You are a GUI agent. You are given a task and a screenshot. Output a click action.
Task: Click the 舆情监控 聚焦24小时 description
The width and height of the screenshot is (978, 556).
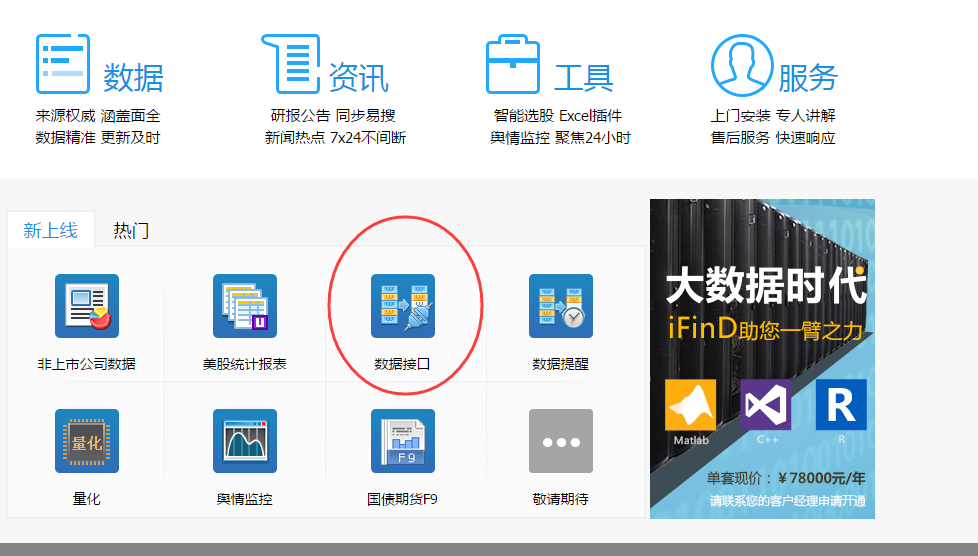pyautogui.click(x=560, y=137)
